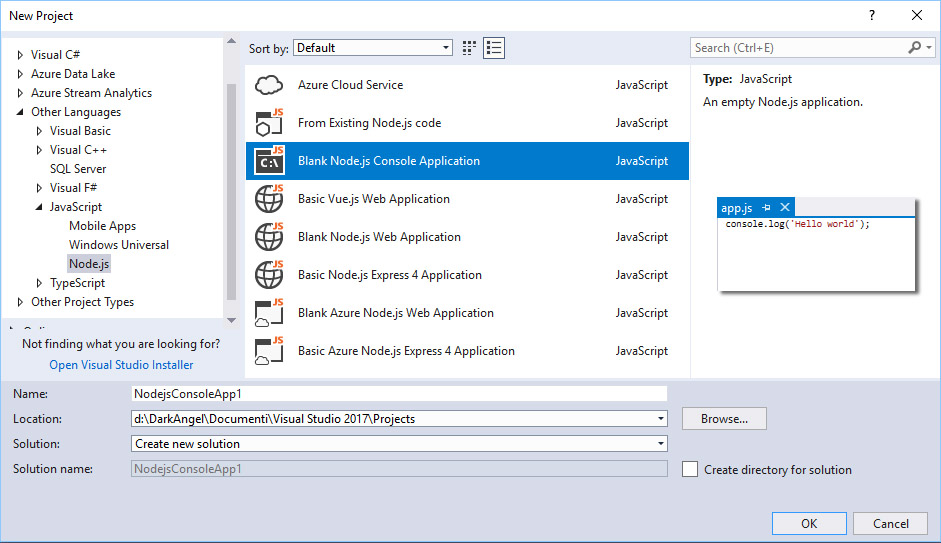Click the Basic Node.js Express 4 globe icon
The height and width of the screenshot is (543, 941).
point(269,275)
